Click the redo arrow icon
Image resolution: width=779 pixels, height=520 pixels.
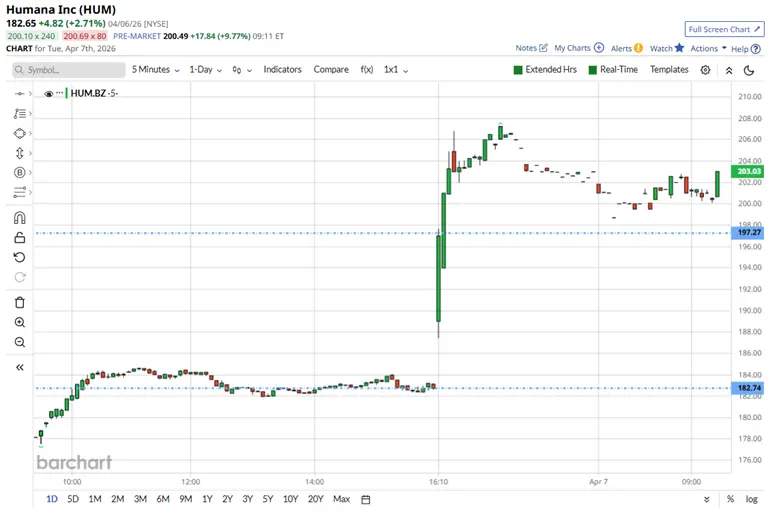tap(19, 277)
